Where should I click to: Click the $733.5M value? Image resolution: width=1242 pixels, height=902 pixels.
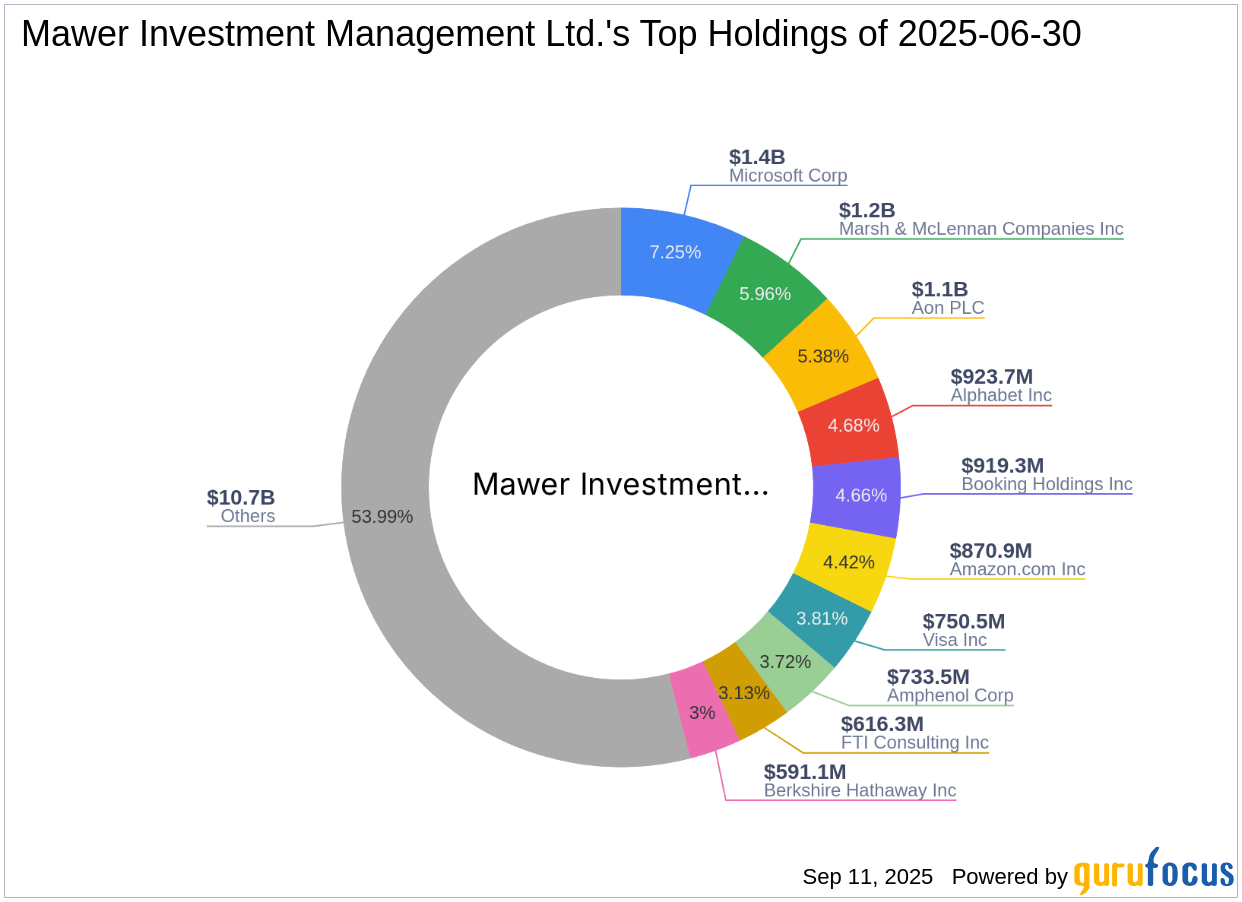point(928,676)
